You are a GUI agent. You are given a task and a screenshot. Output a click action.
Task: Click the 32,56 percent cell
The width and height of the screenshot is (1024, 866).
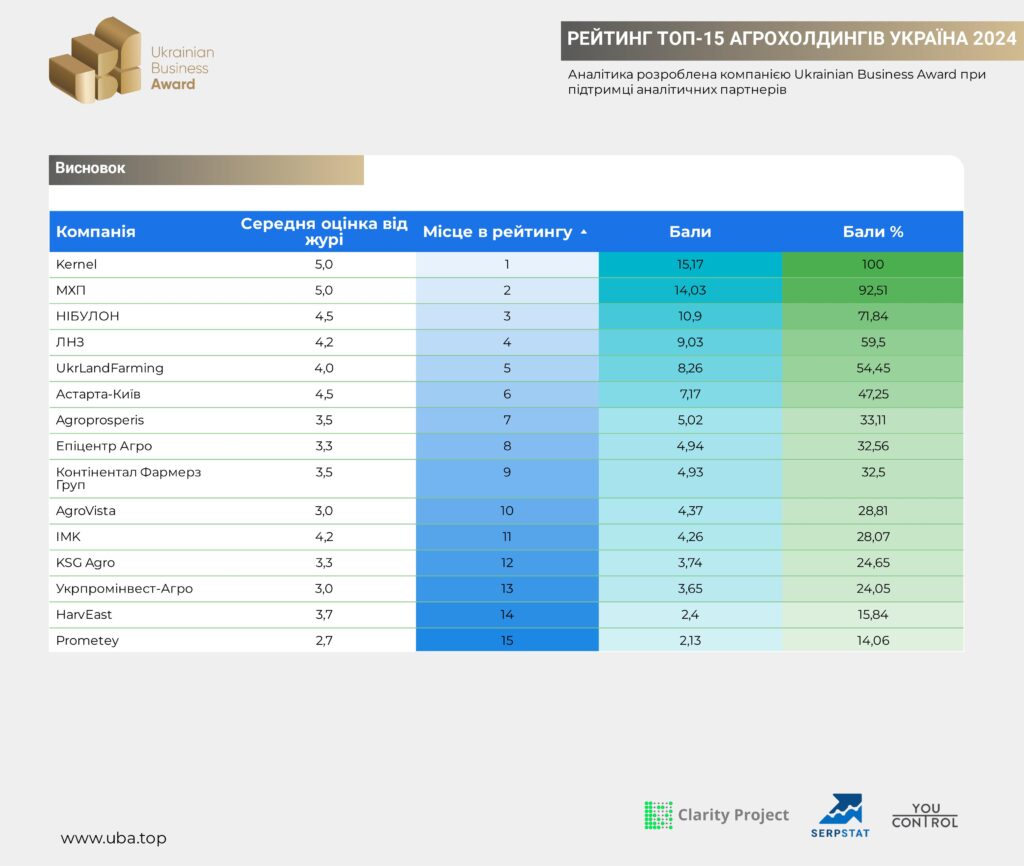(873, 446)
